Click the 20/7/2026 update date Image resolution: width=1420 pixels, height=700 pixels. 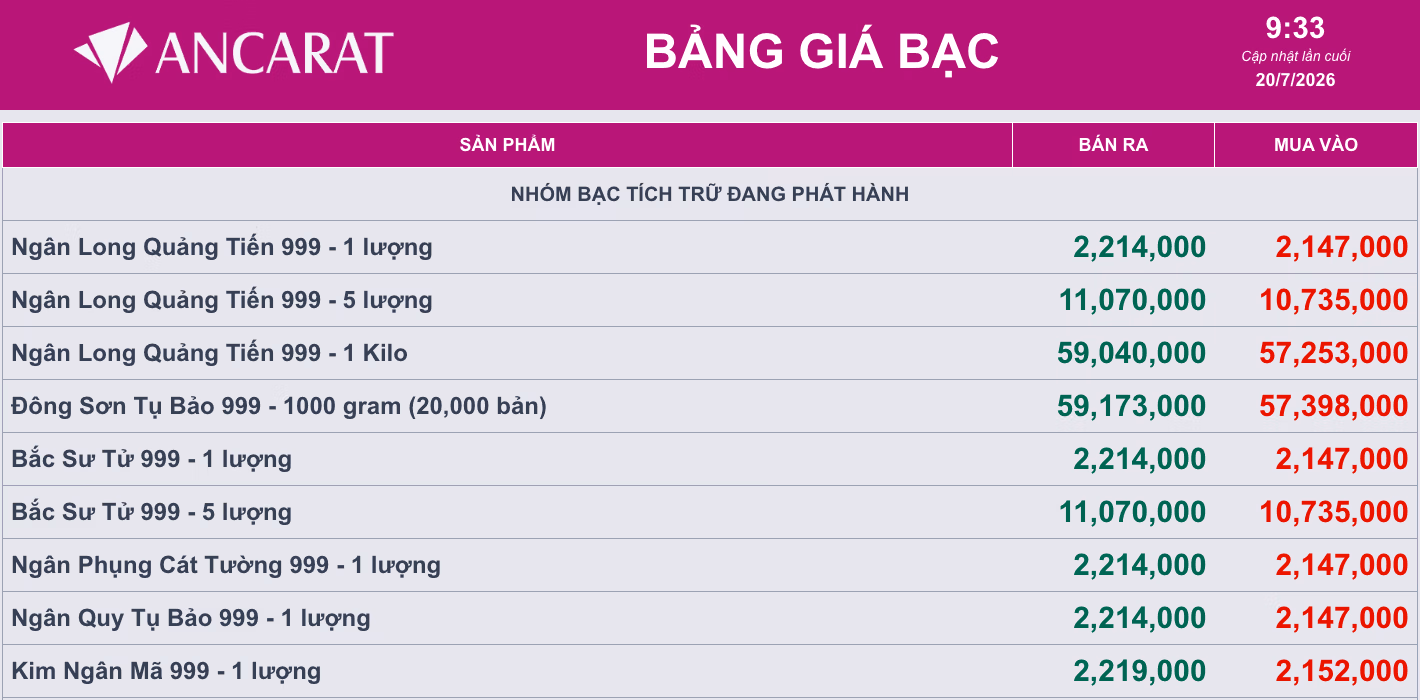pos(1295,80)
